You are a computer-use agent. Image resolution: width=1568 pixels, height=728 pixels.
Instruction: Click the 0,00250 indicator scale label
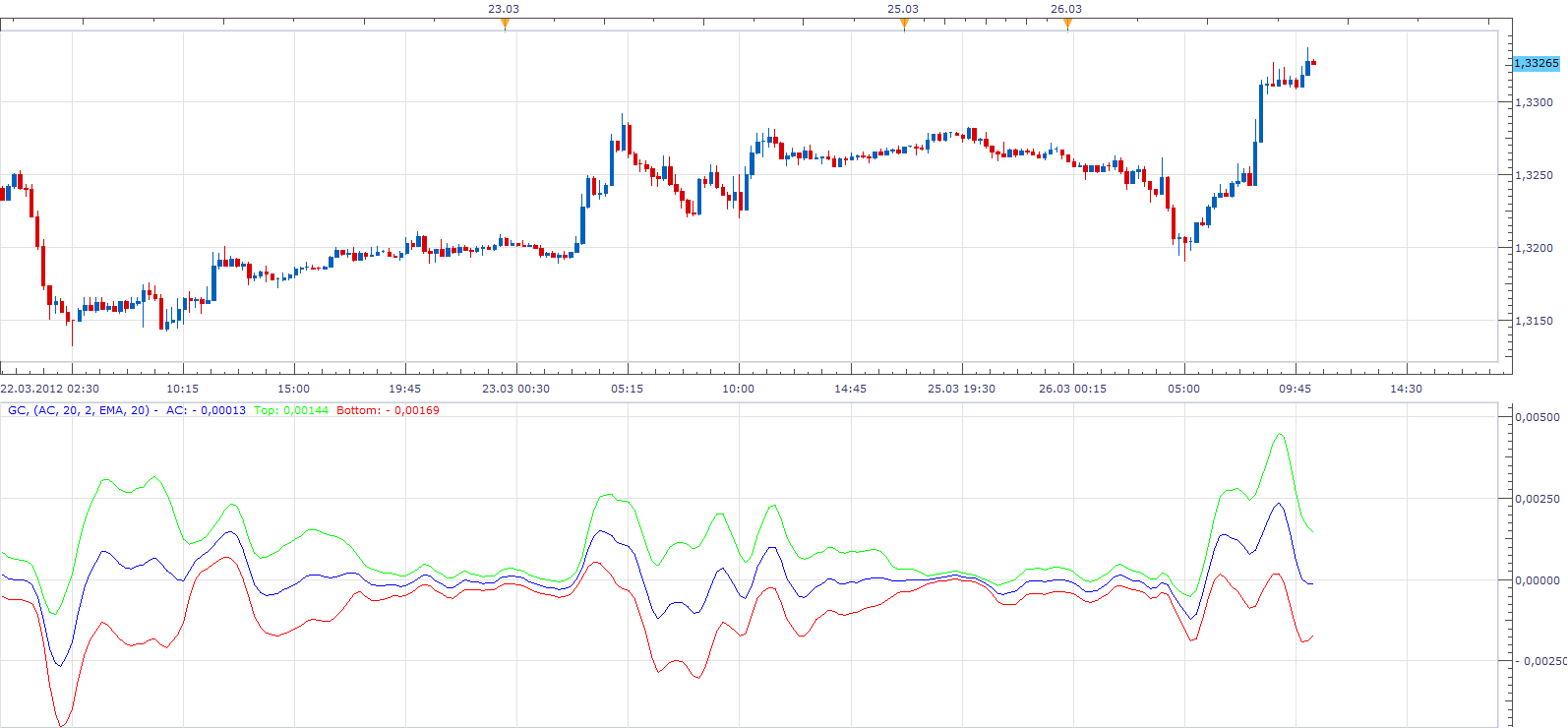[x=1537, y=499]
